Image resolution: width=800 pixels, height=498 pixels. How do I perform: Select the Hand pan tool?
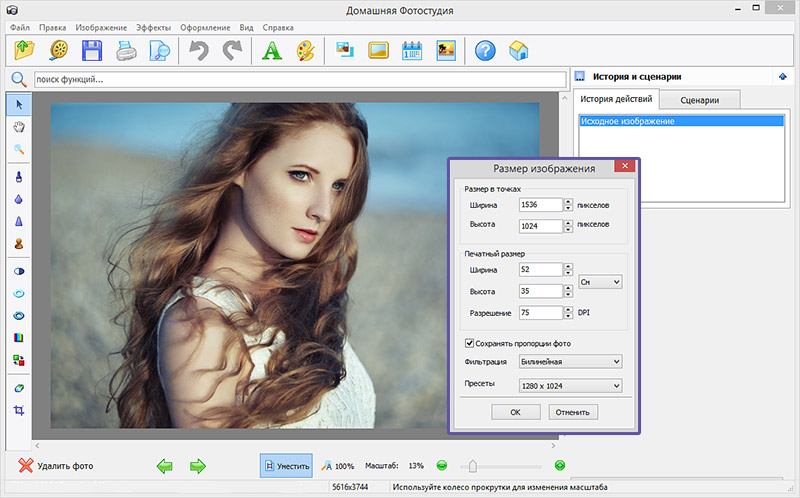(x=19, y=127)
